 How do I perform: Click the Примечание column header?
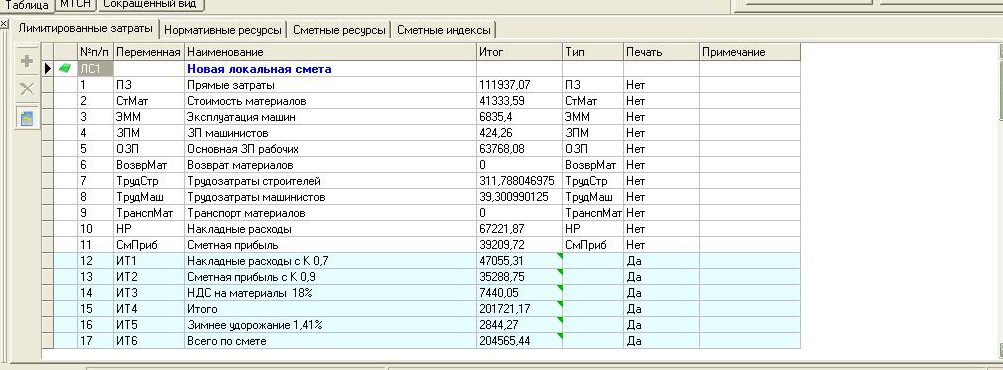[x=750, y=52]
